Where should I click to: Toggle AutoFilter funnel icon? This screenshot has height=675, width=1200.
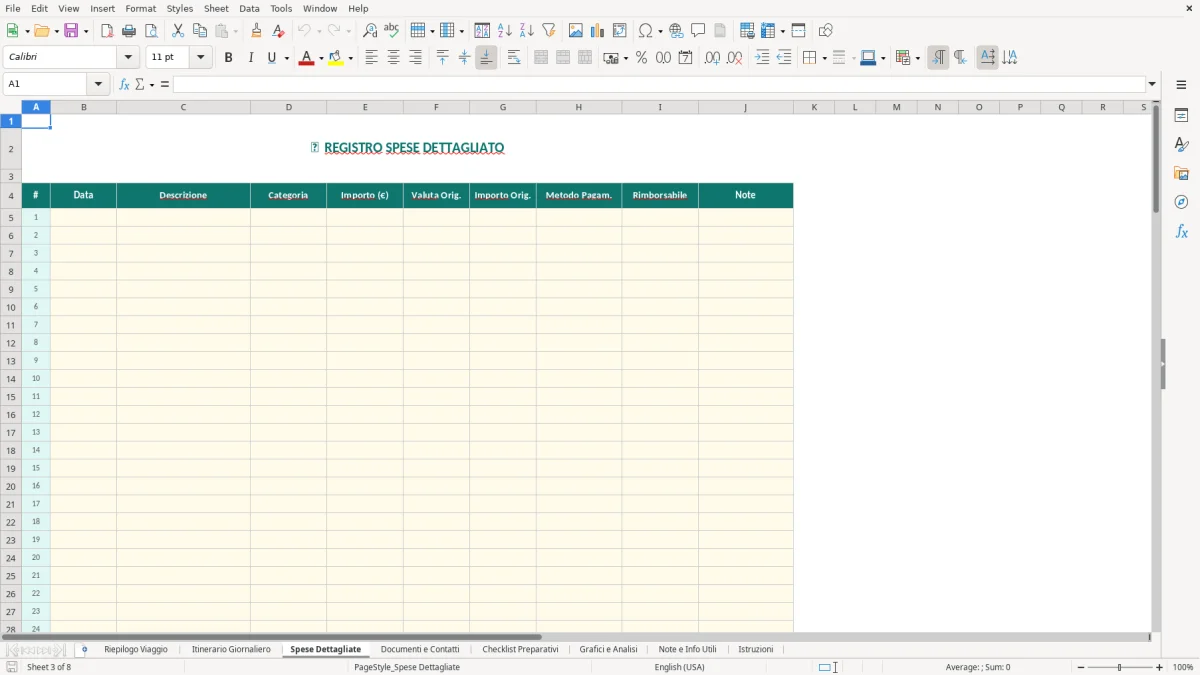click(x=549, y=31)
